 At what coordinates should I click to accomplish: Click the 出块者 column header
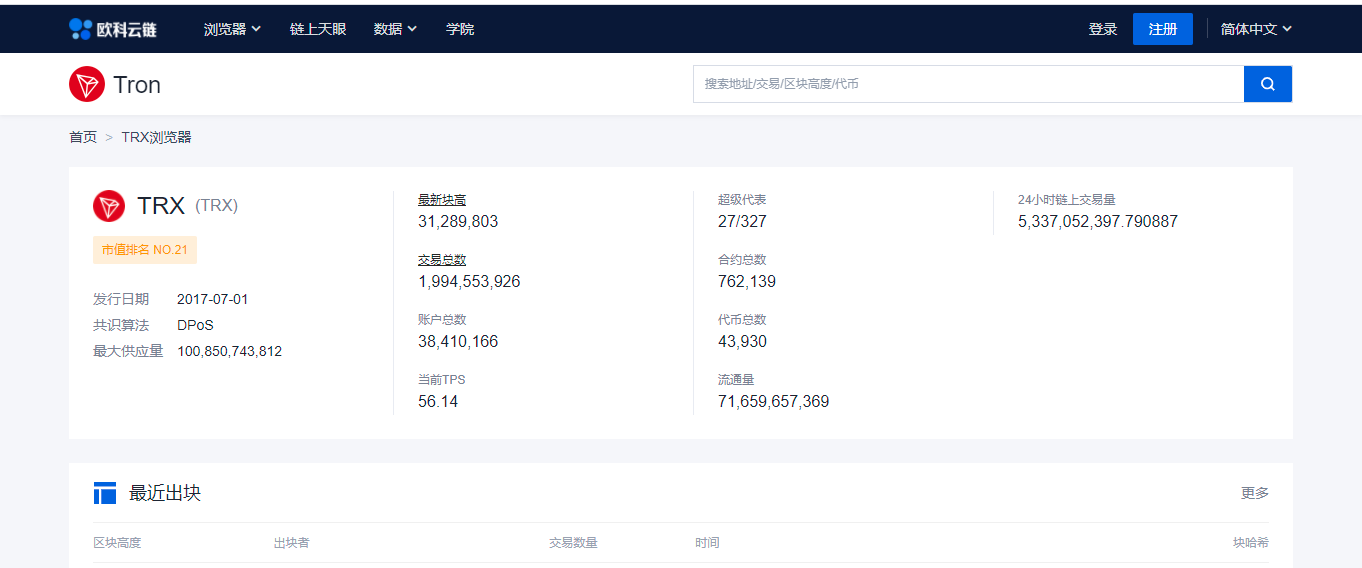(291, 543)
